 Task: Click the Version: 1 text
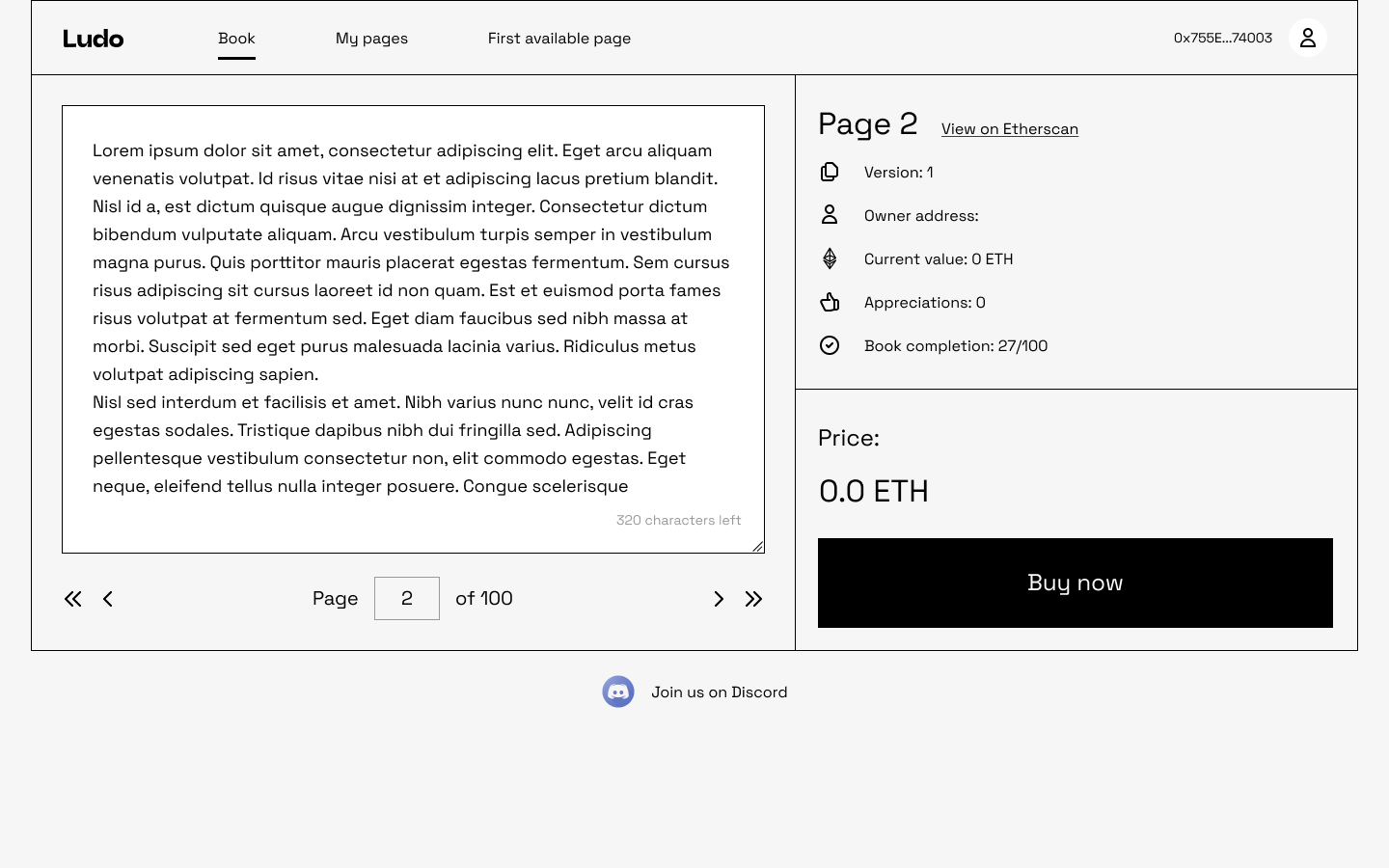click(x=899, y=172)
